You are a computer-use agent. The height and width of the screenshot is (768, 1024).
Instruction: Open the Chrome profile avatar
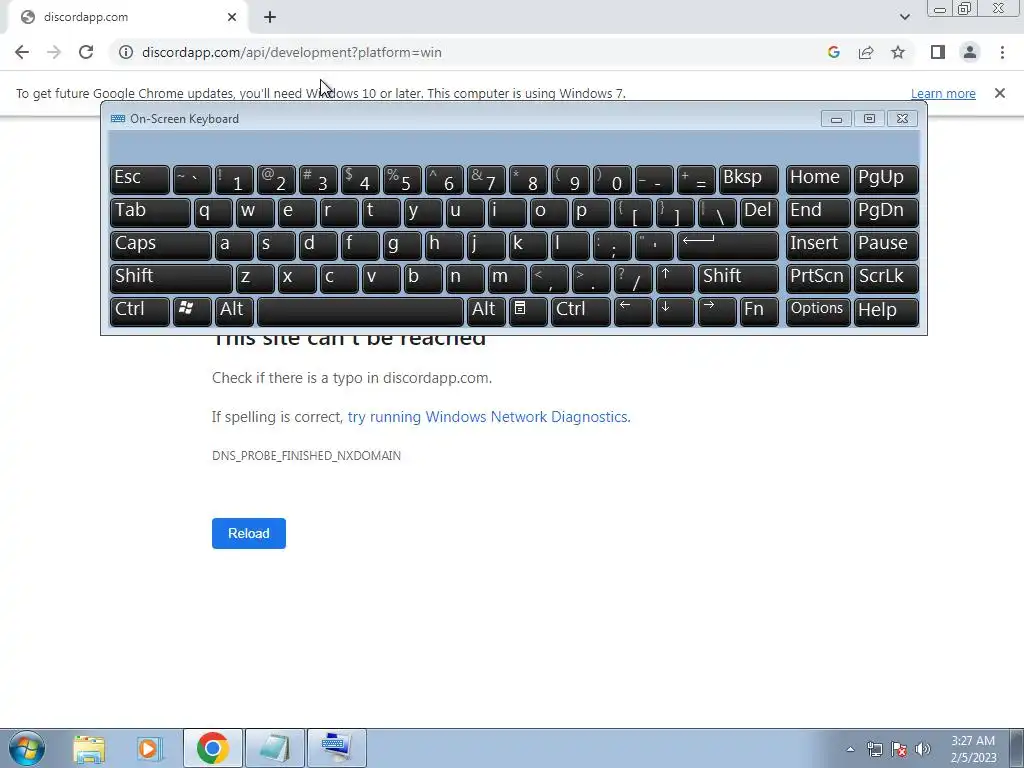pos(970,52)
